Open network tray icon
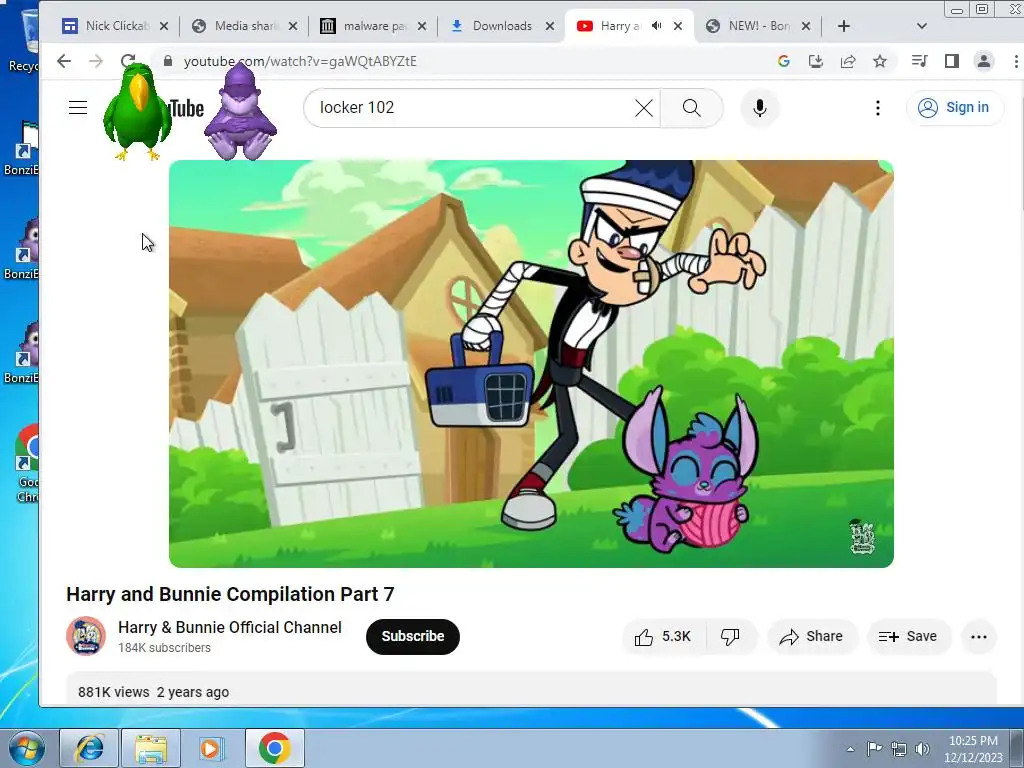 tap(899, 749)
